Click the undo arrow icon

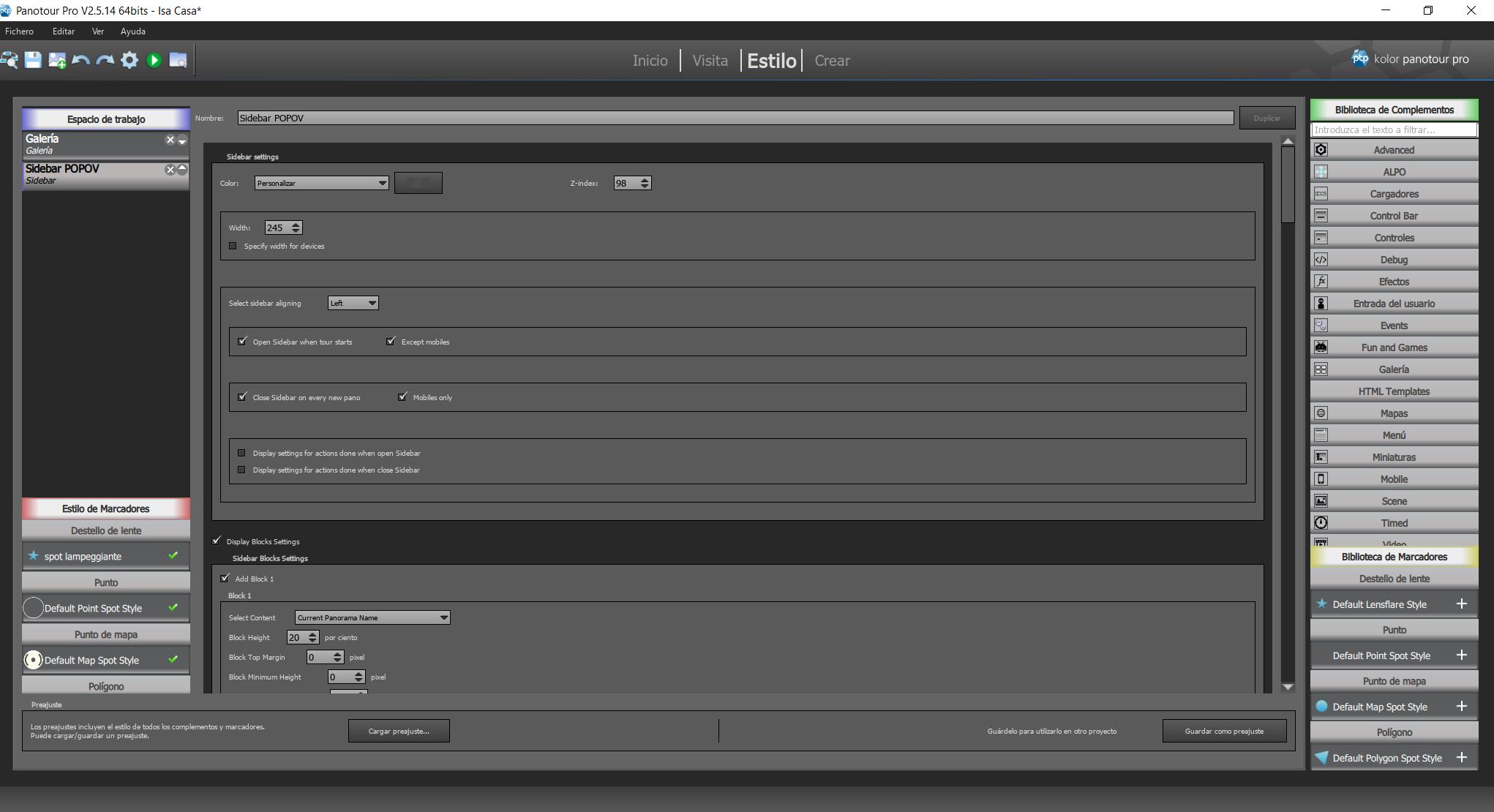81,61
